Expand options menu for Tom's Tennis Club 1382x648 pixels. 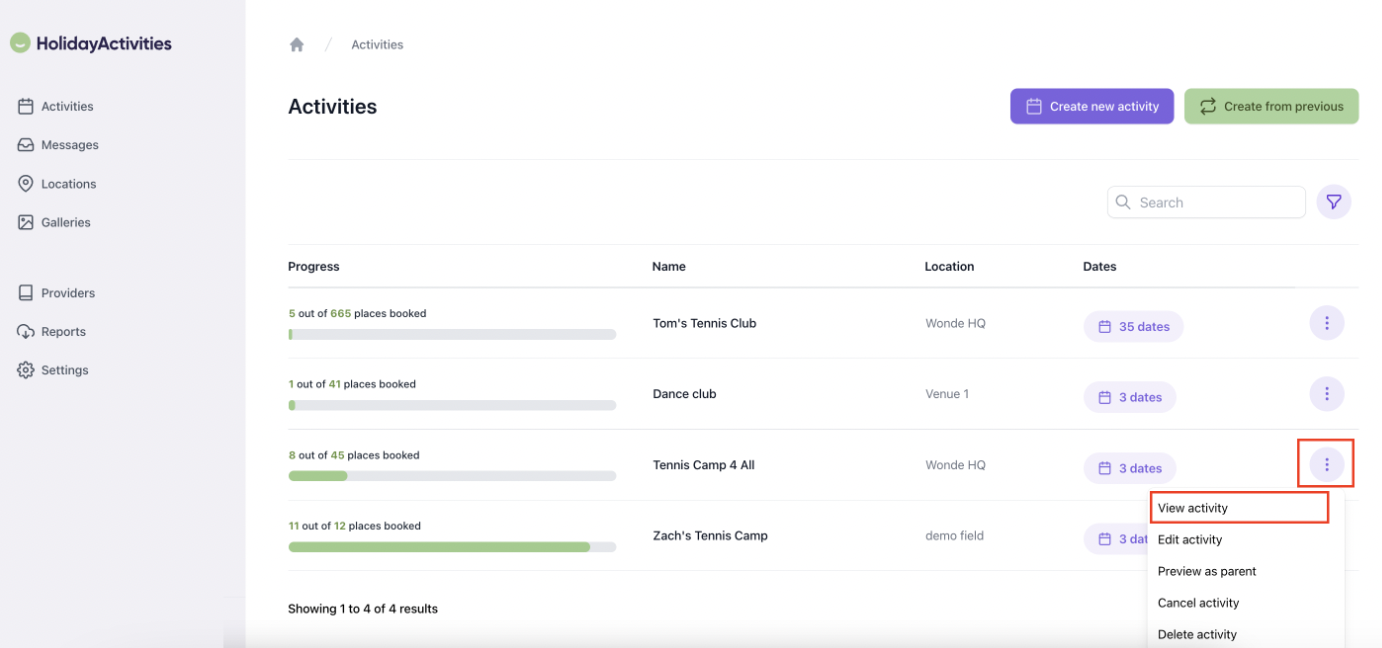click(1326, 323)
